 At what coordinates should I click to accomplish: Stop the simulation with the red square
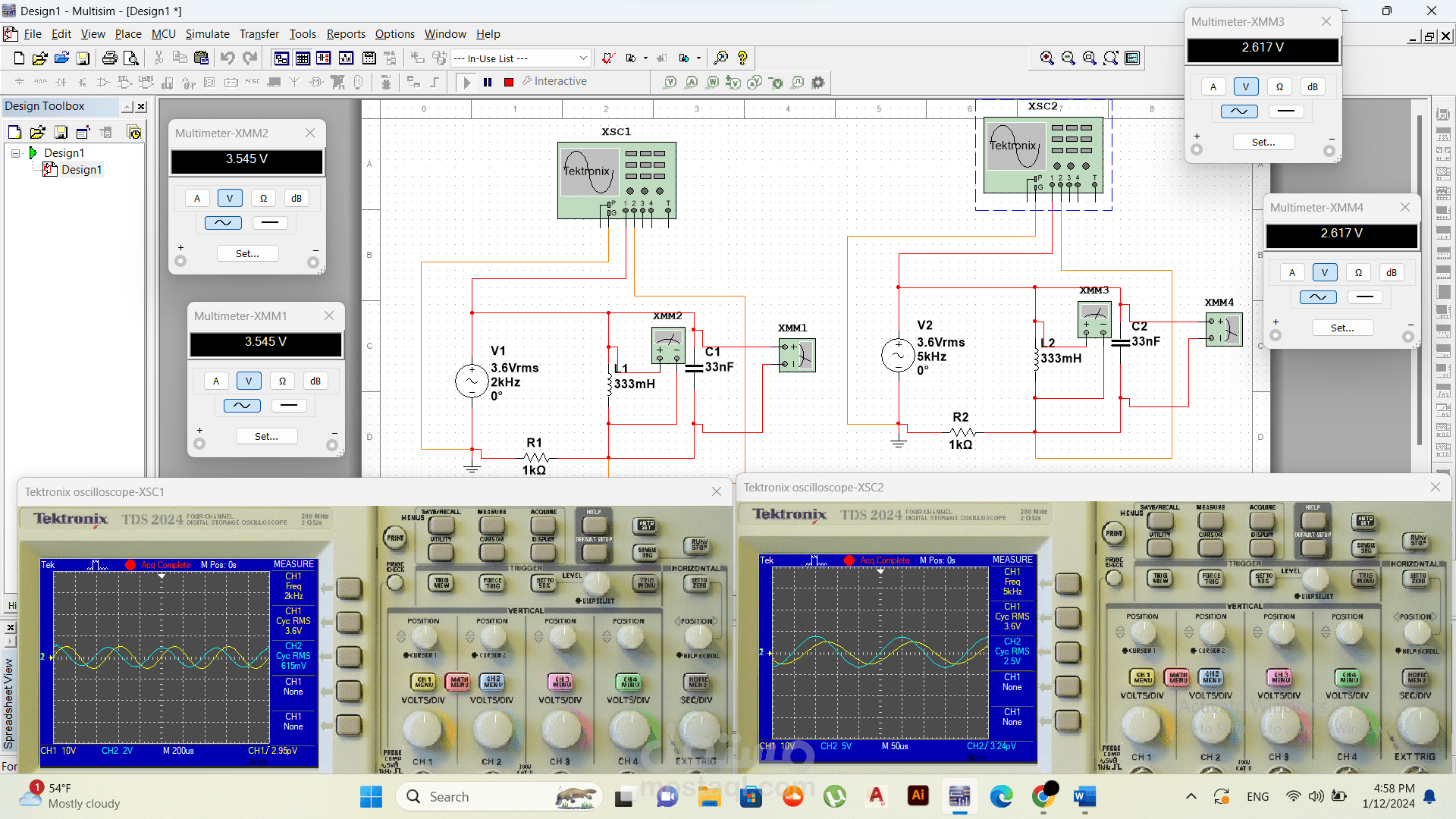pos(509,82)
